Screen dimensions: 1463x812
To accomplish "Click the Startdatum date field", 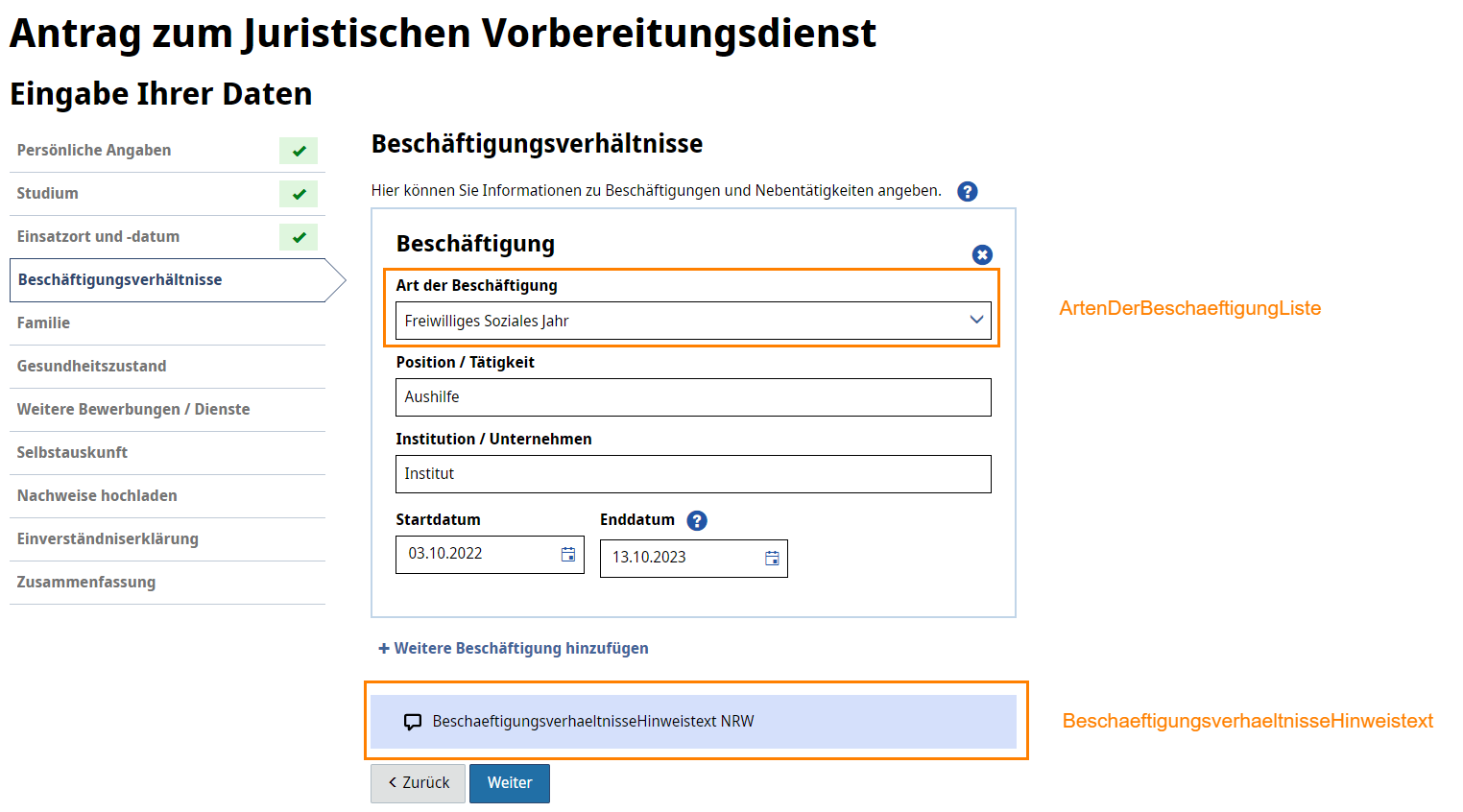I will (490, 555).
